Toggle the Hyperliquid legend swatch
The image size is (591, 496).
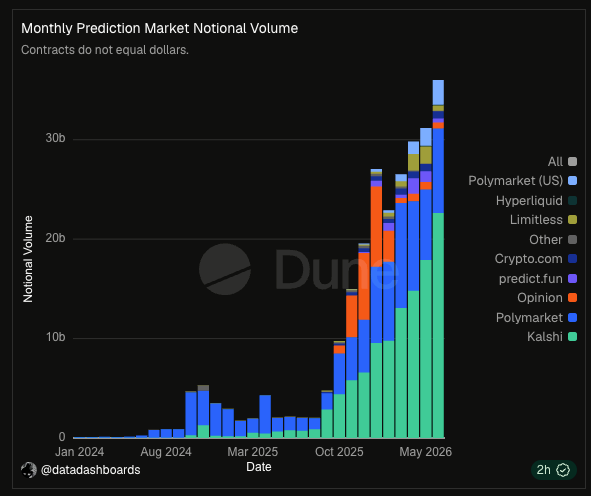point(572,201)
